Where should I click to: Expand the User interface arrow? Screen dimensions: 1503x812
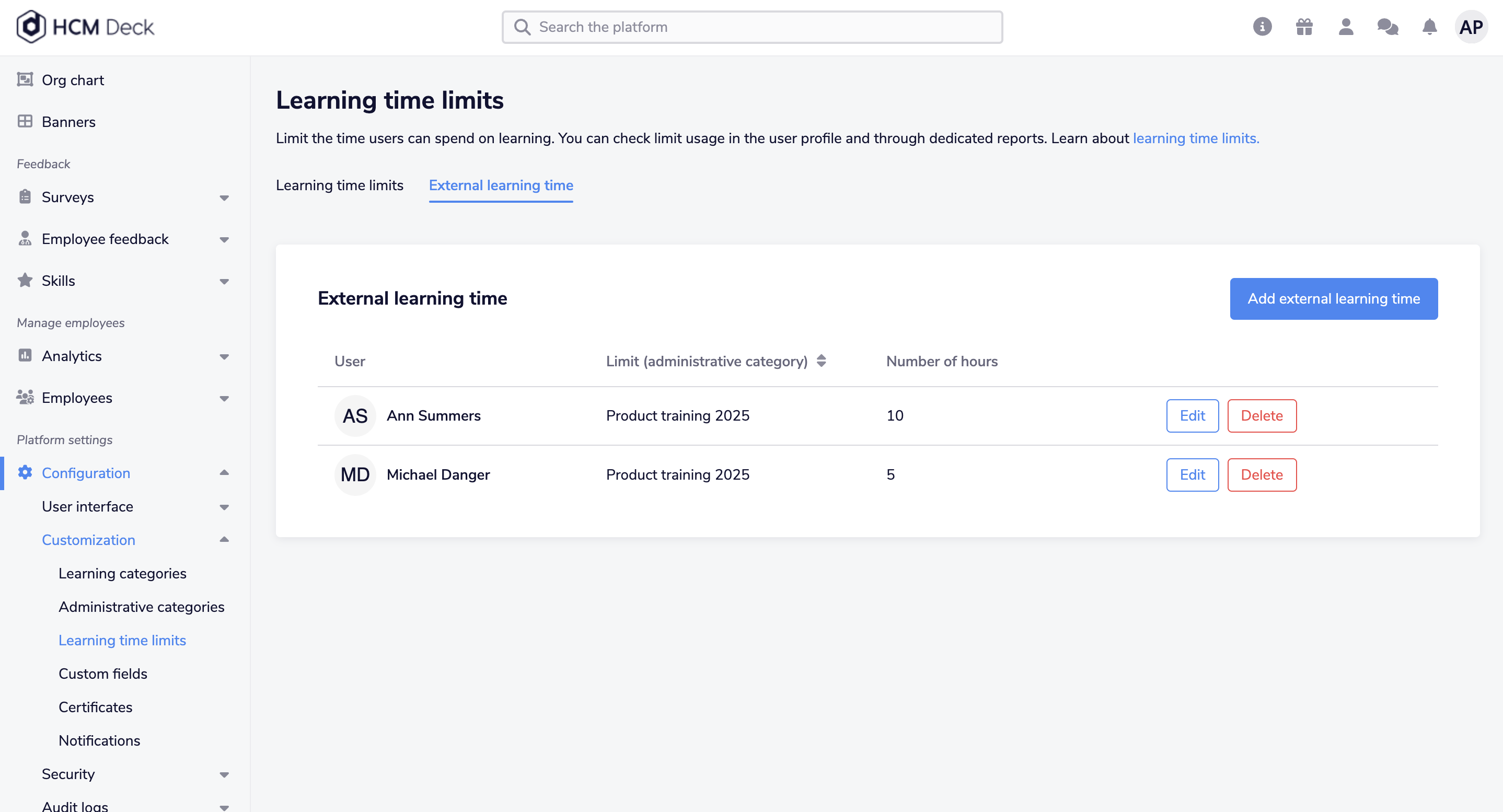tap(224, 507)
